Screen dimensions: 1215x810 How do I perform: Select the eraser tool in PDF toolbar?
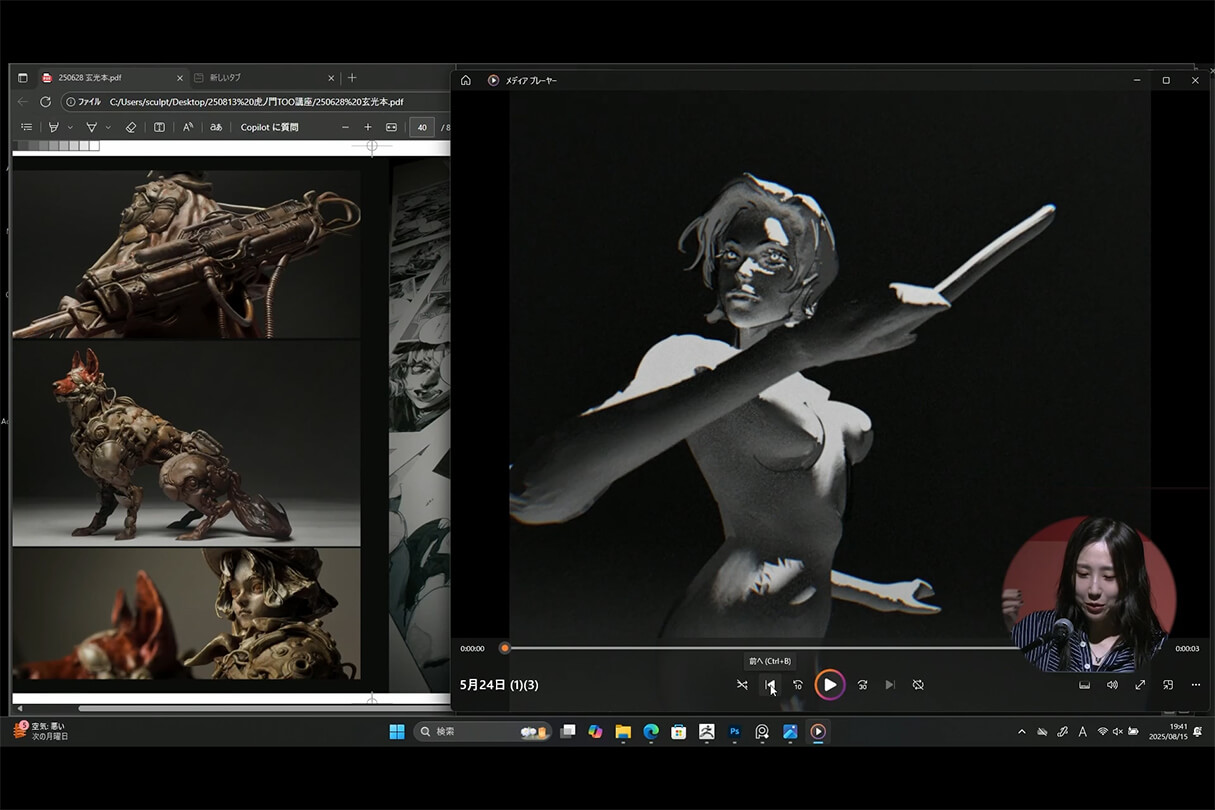tap(130, 127)
